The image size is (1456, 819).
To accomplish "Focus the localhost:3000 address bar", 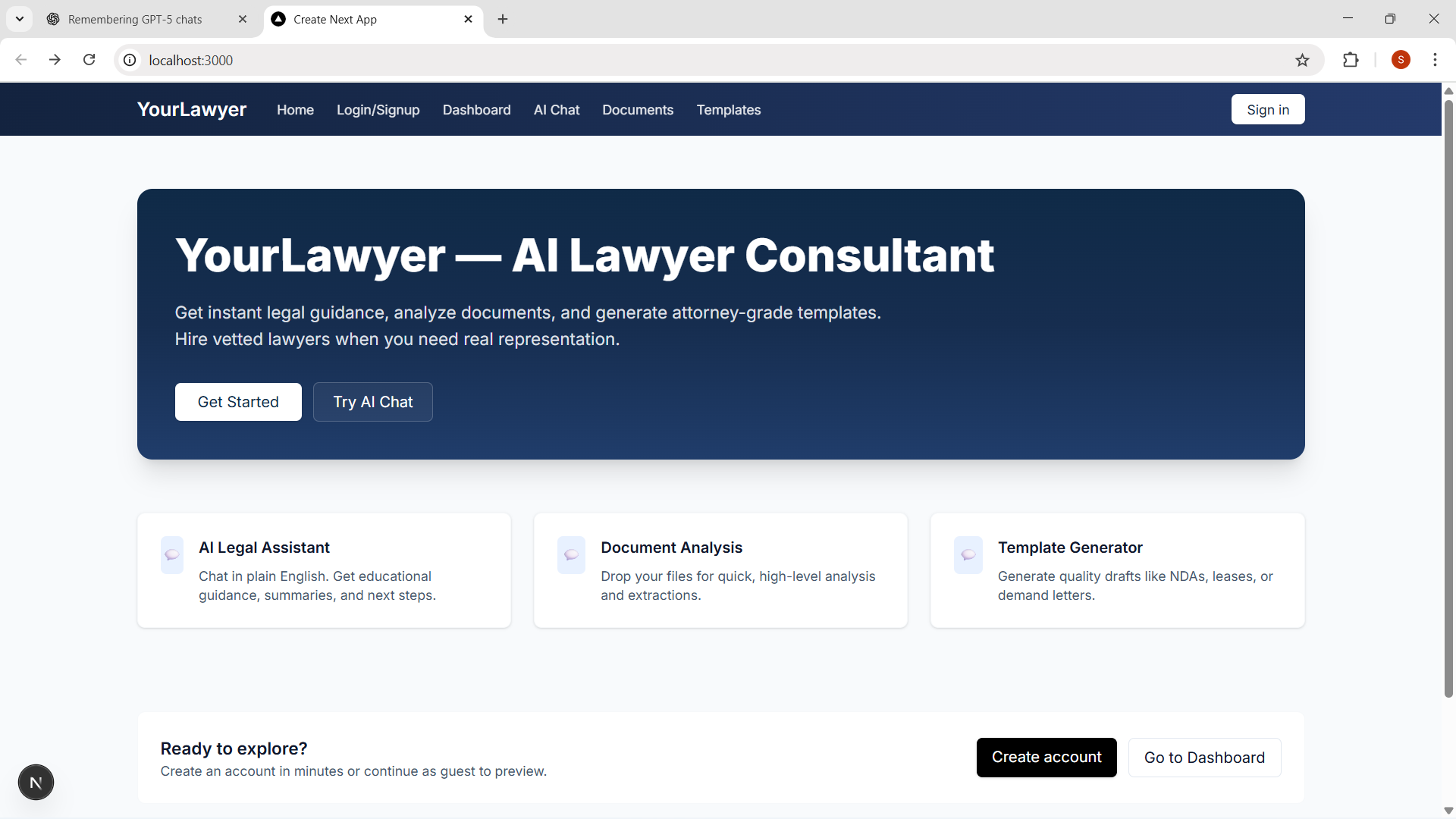I will click(682, 60).
